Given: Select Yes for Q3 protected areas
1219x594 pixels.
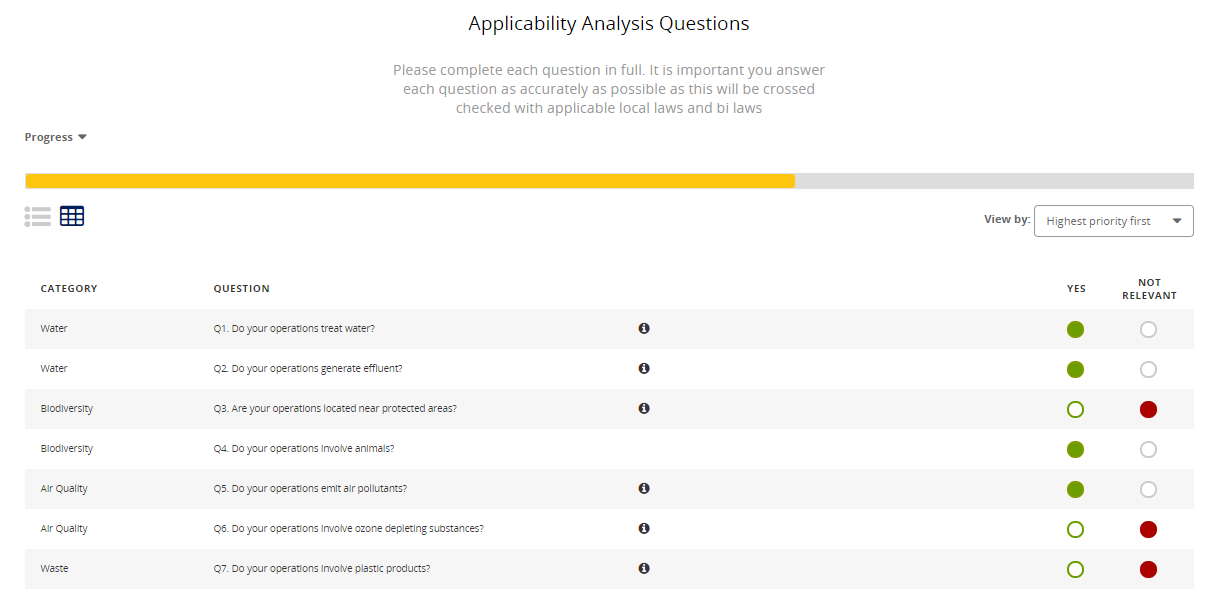Looking at the screenshot, I should [x=1076, y=409].
